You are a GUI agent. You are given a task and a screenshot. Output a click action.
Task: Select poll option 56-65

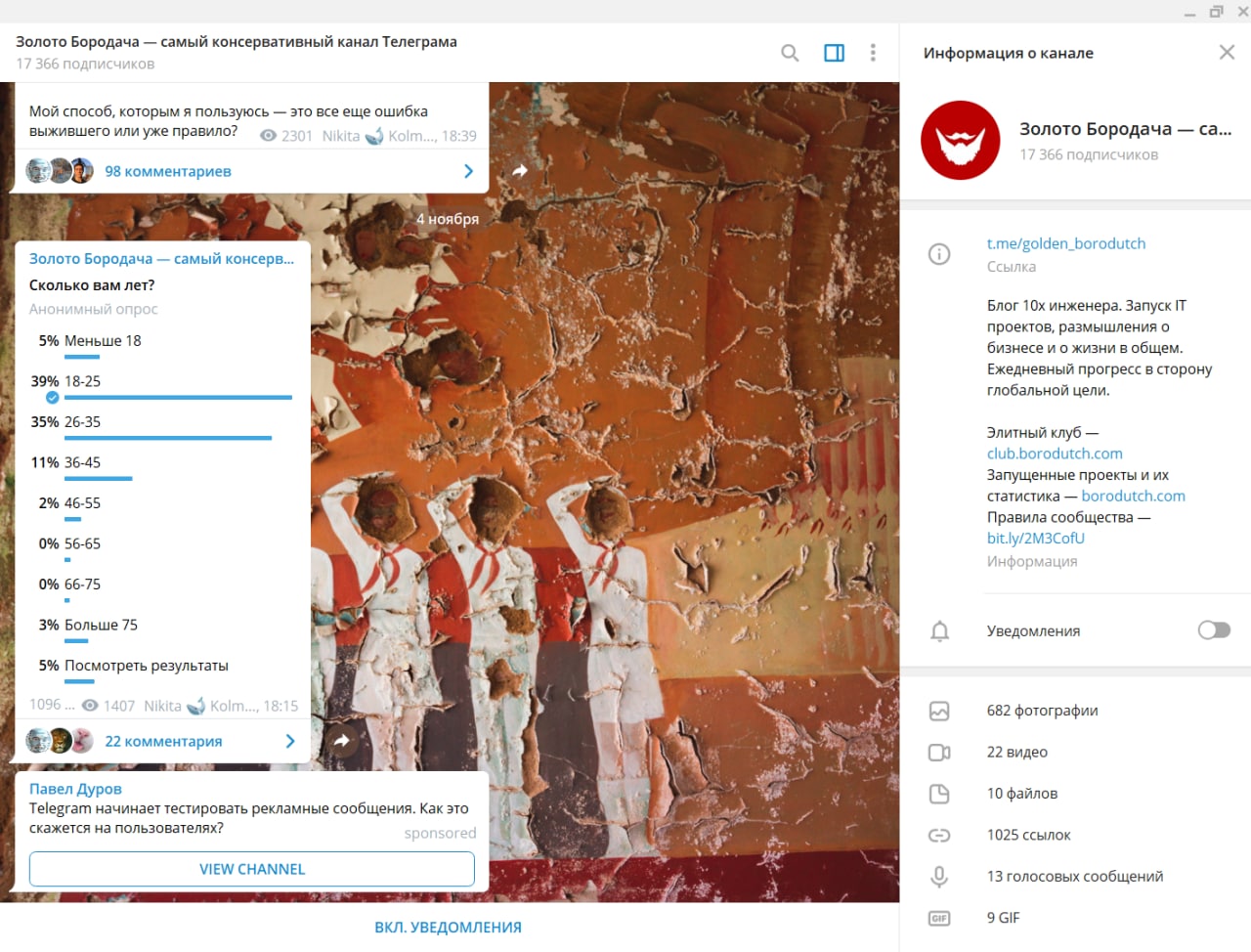pos(161,547)
